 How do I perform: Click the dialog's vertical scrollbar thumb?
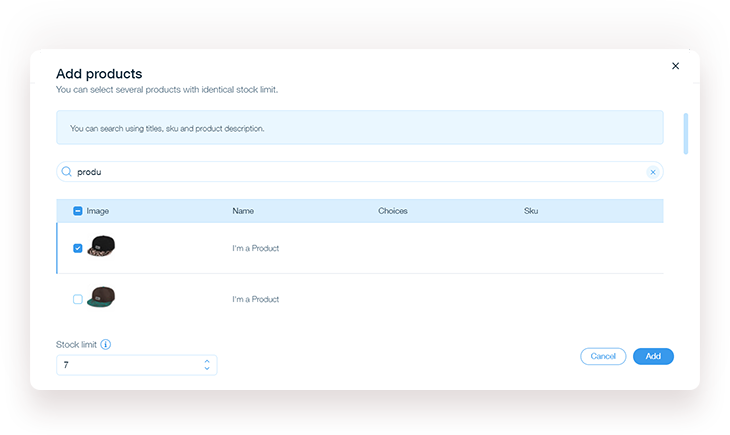pyautogui.click(x=686, y=133)
